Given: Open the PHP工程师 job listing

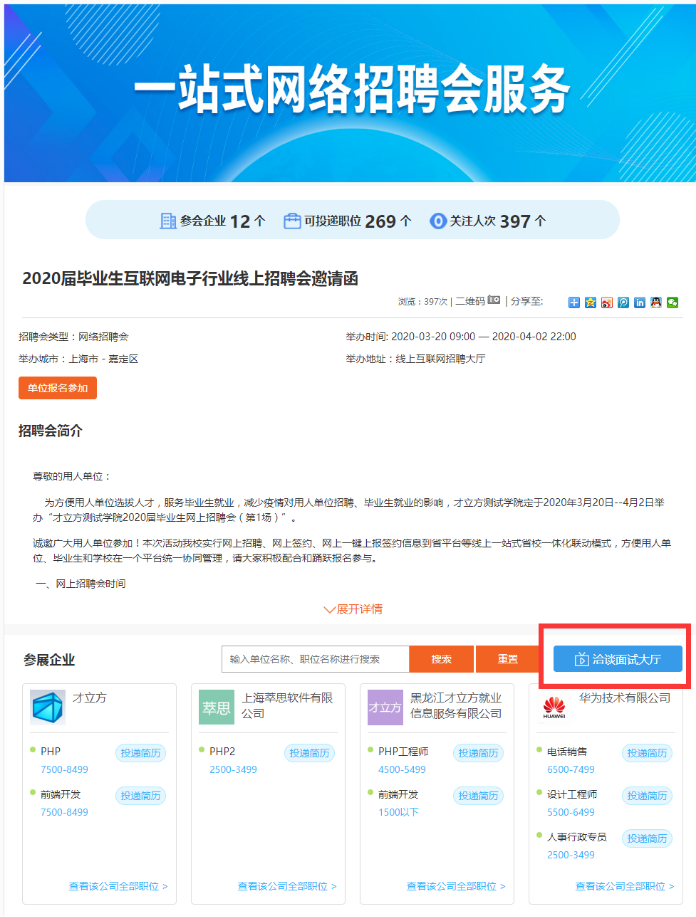Looking at the screenshot, I should [403, 751].
